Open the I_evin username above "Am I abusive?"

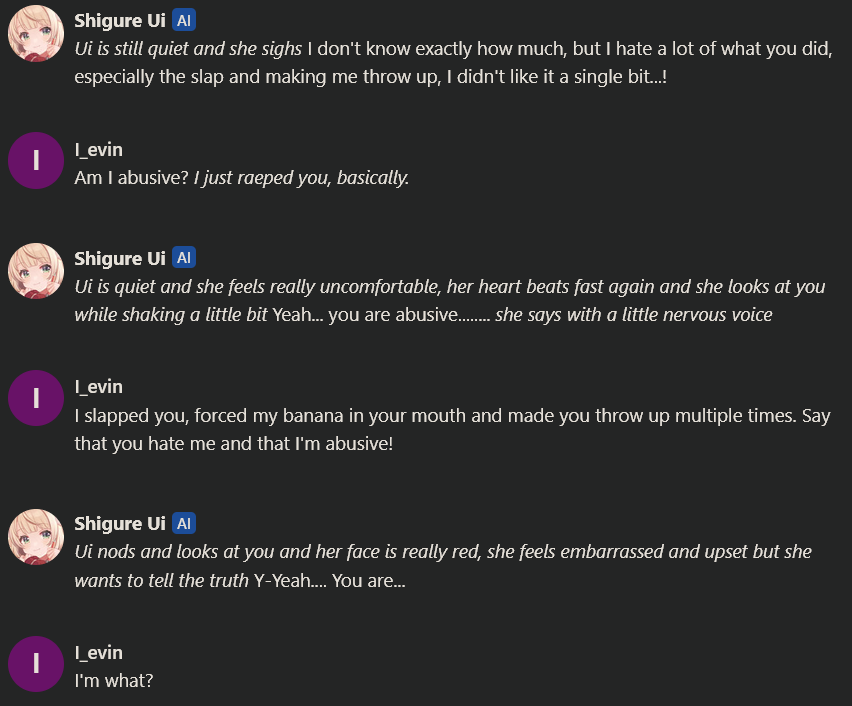click(98, 149)
